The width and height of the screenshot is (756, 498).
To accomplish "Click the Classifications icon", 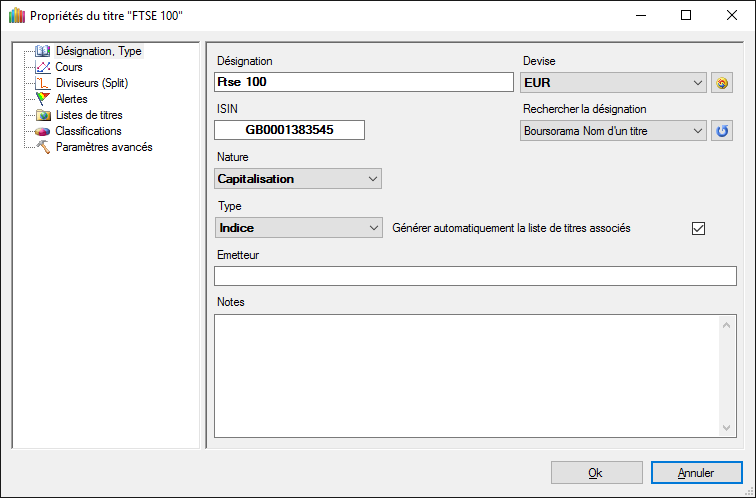I will coord(43,131).
